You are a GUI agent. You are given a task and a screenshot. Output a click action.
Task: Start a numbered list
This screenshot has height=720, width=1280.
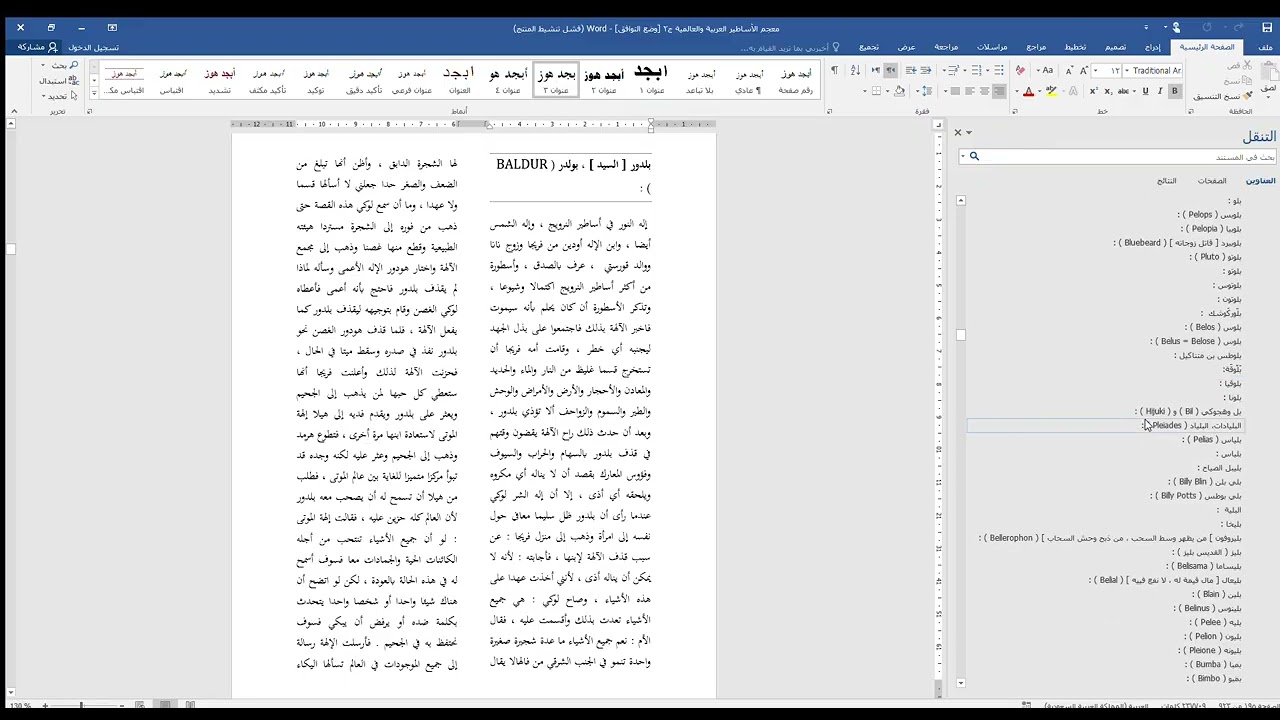(x=976, y=70)
